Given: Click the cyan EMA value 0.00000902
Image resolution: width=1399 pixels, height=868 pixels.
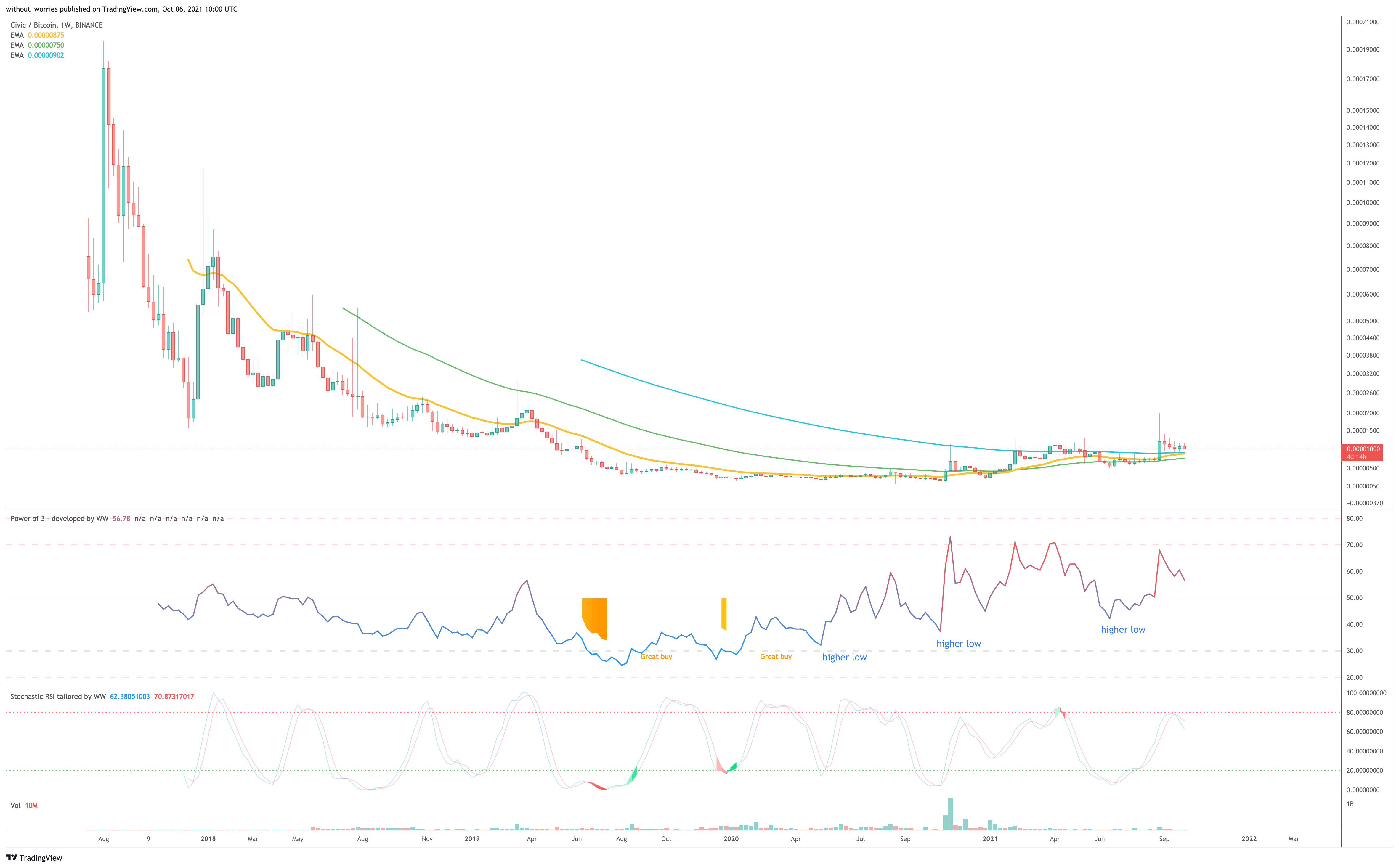Looking at the screenshot, I should tap(46, 56).
